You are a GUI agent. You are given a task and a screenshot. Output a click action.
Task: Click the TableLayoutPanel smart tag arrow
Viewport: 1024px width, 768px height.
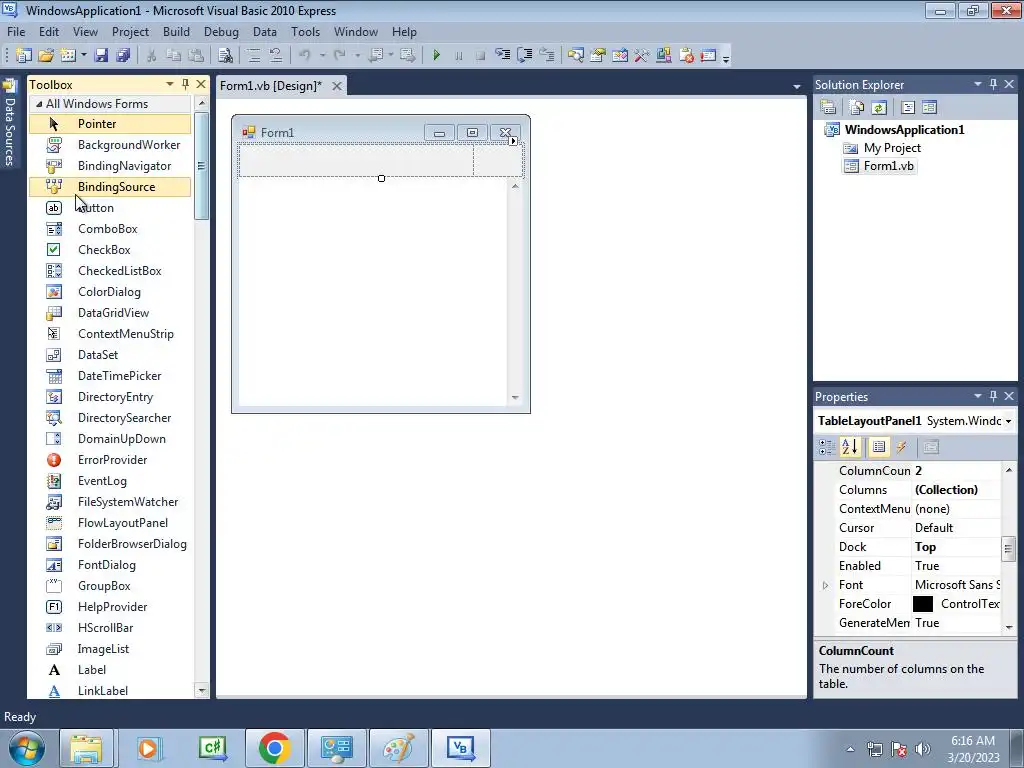click(x=513, y=140)
